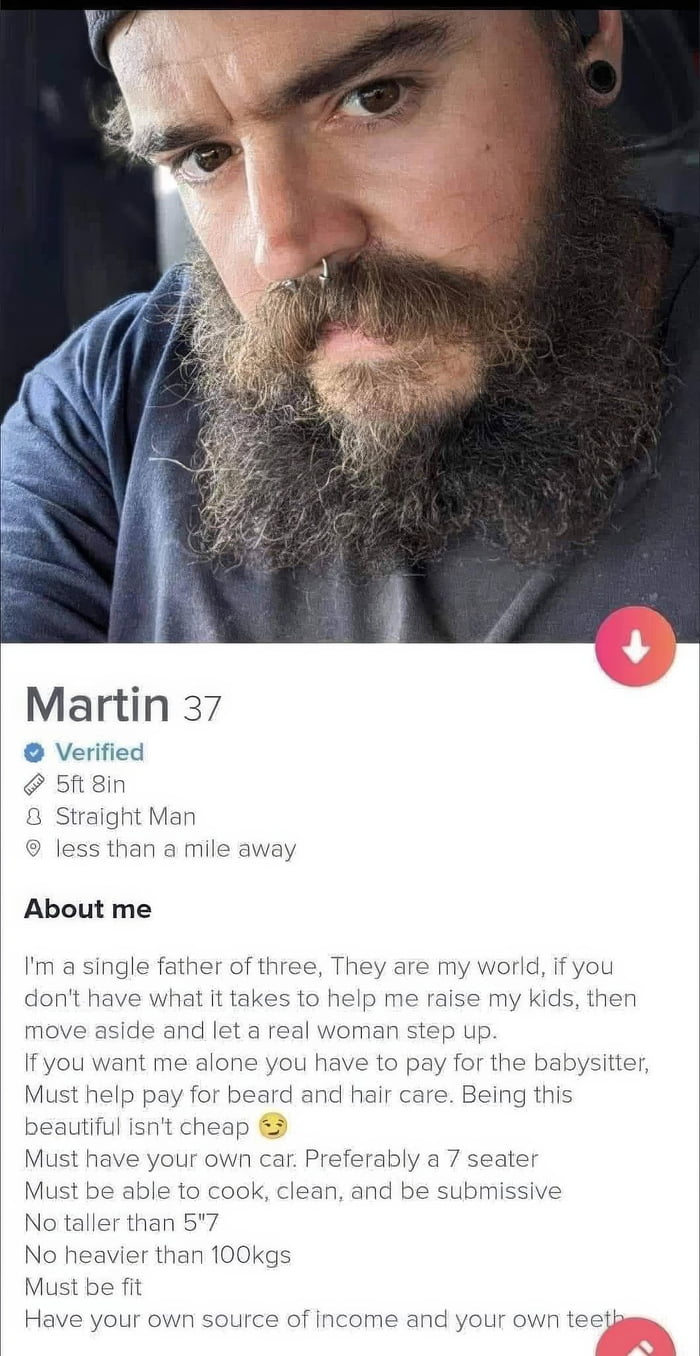700x1356 pixels.
Task: Tap the location pin icon
Action: pyautogui.click(x=35, y=849)
